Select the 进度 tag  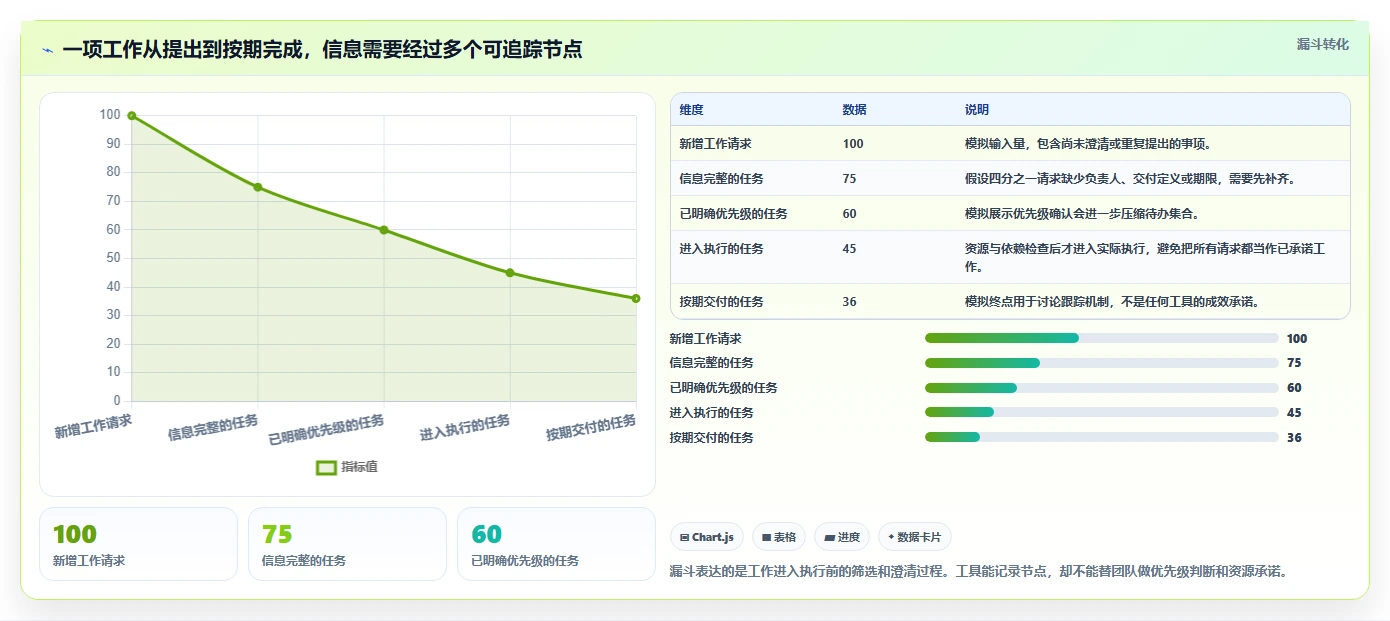[x=842, y=537]
